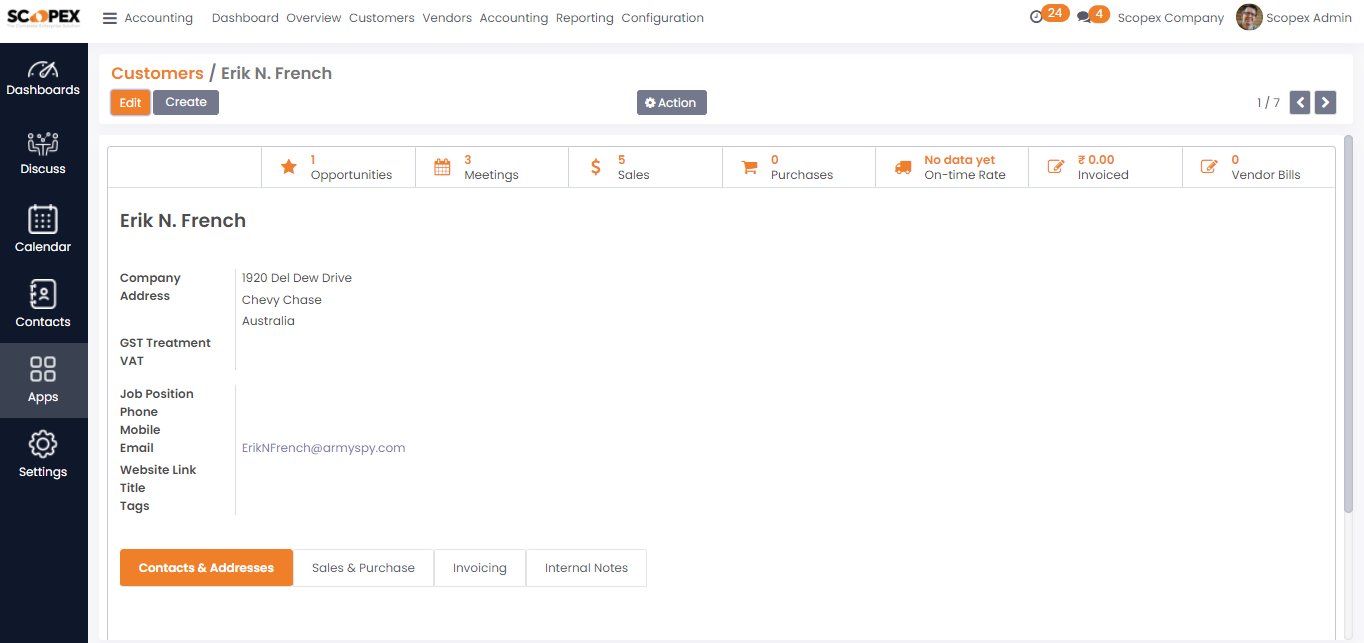Image resolution: width=1364 pixels, height=643 pixels.
Task: Go to previous customer record arrow
Action: click(x=1300, y=102)
